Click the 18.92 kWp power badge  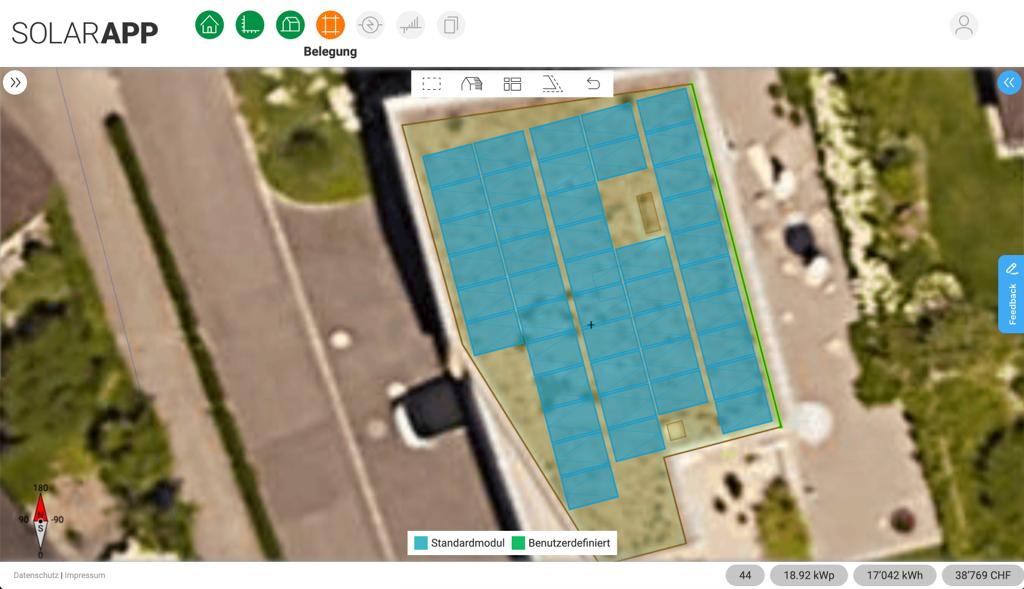pos(809,575)
